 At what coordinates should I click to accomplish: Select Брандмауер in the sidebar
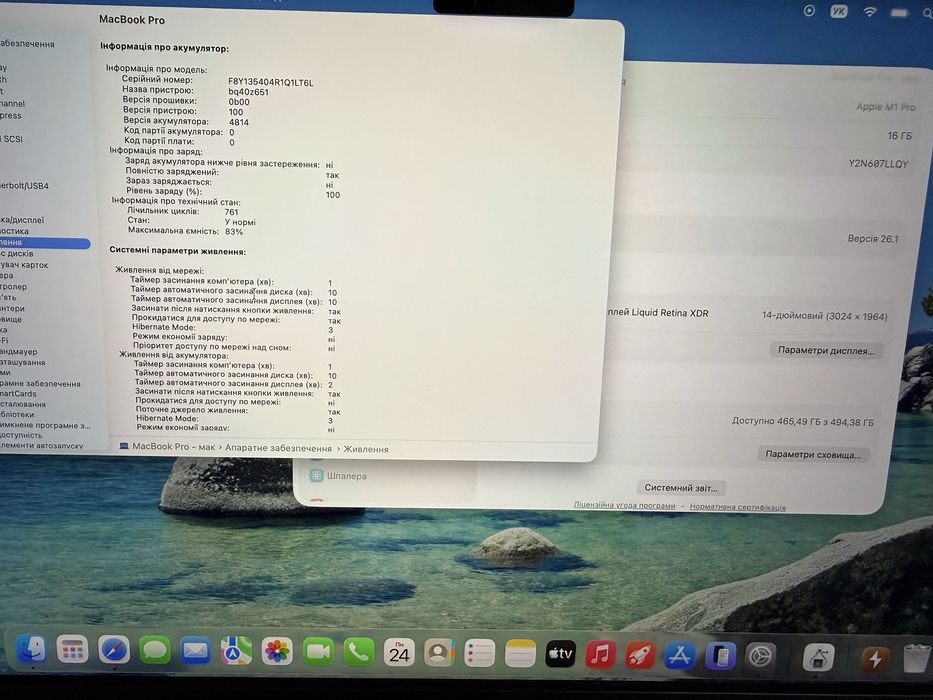[18, 351]
